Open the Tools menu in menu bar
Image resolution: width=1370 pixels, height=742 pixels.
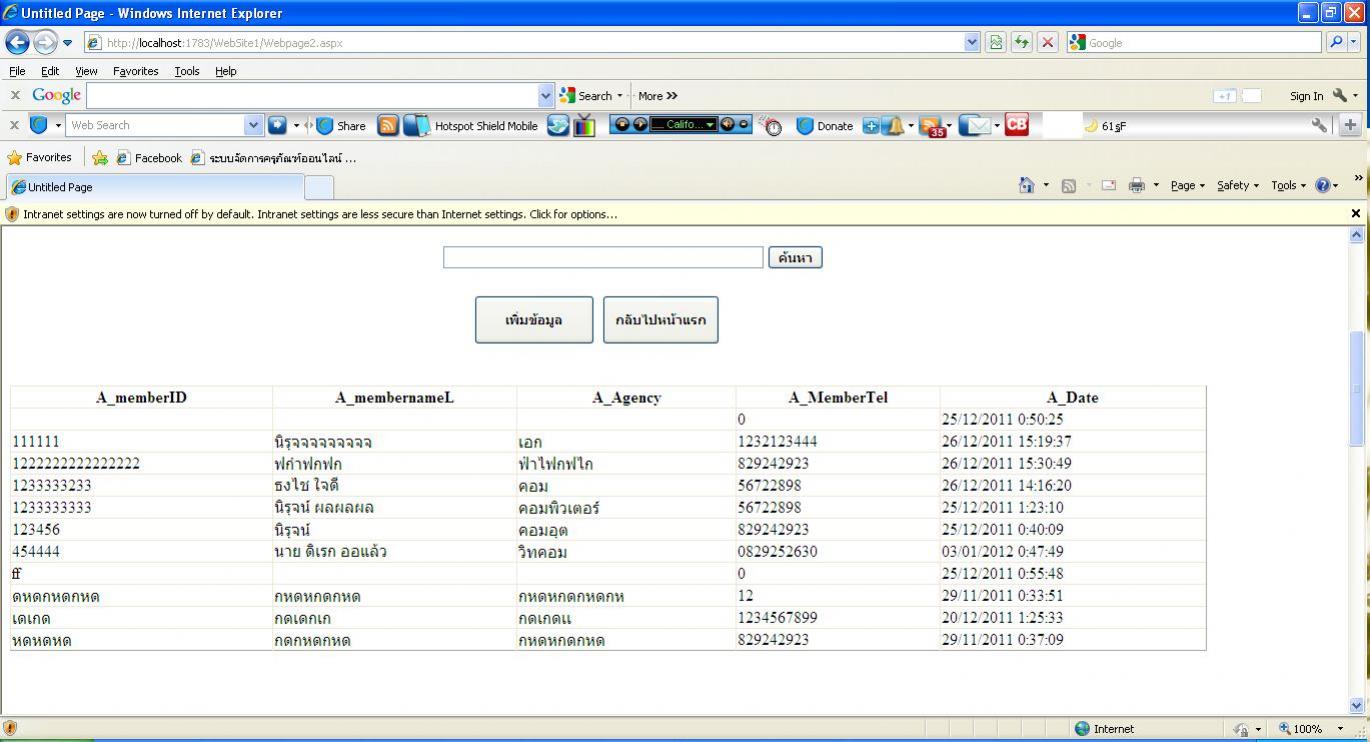pos(187,71)
